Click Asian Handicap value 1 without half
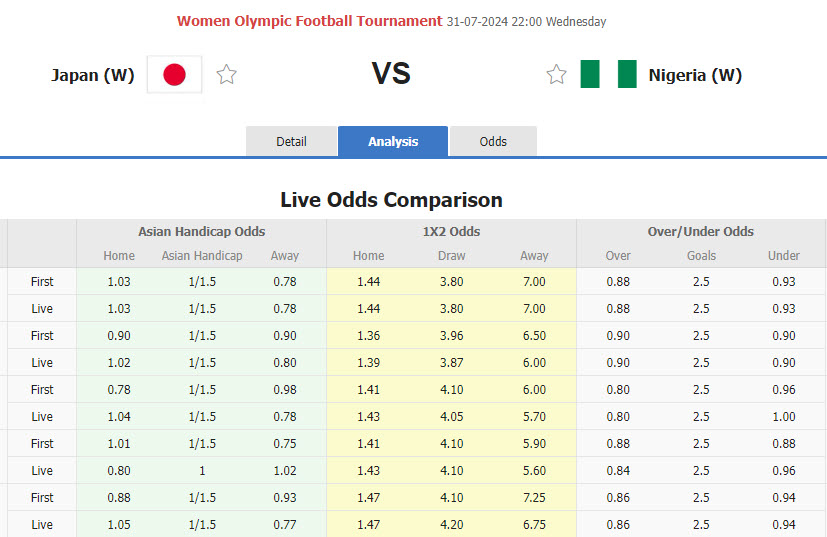The image size is (827, 537). click(202, 471)
